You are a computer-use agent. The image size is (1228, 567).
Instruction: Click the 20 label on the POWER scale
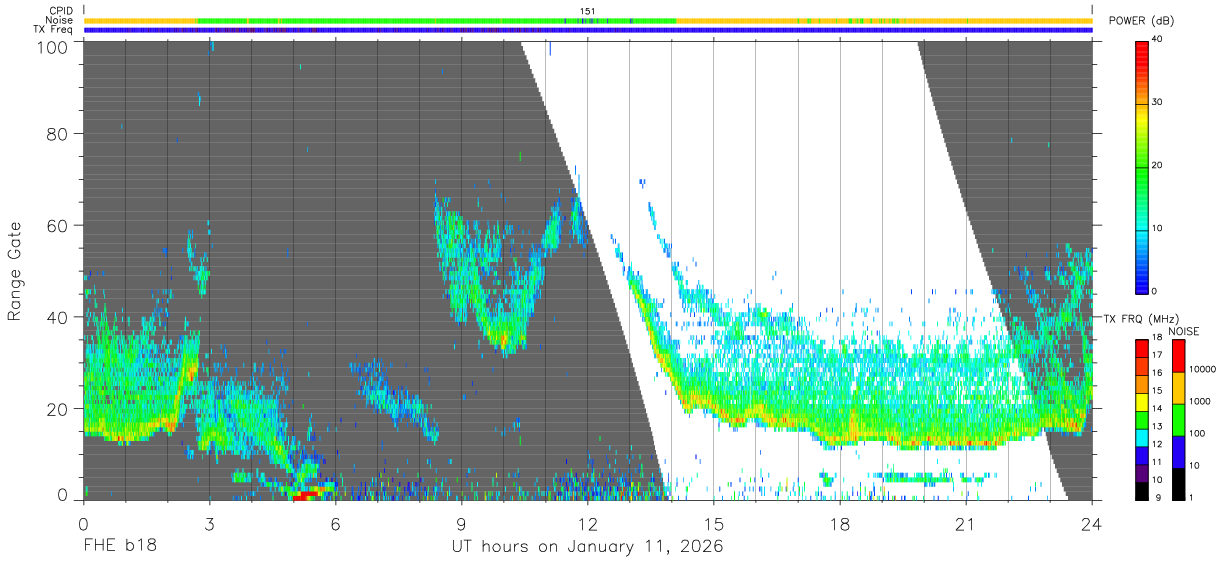pyautogui.click(x=1157, y=166)
